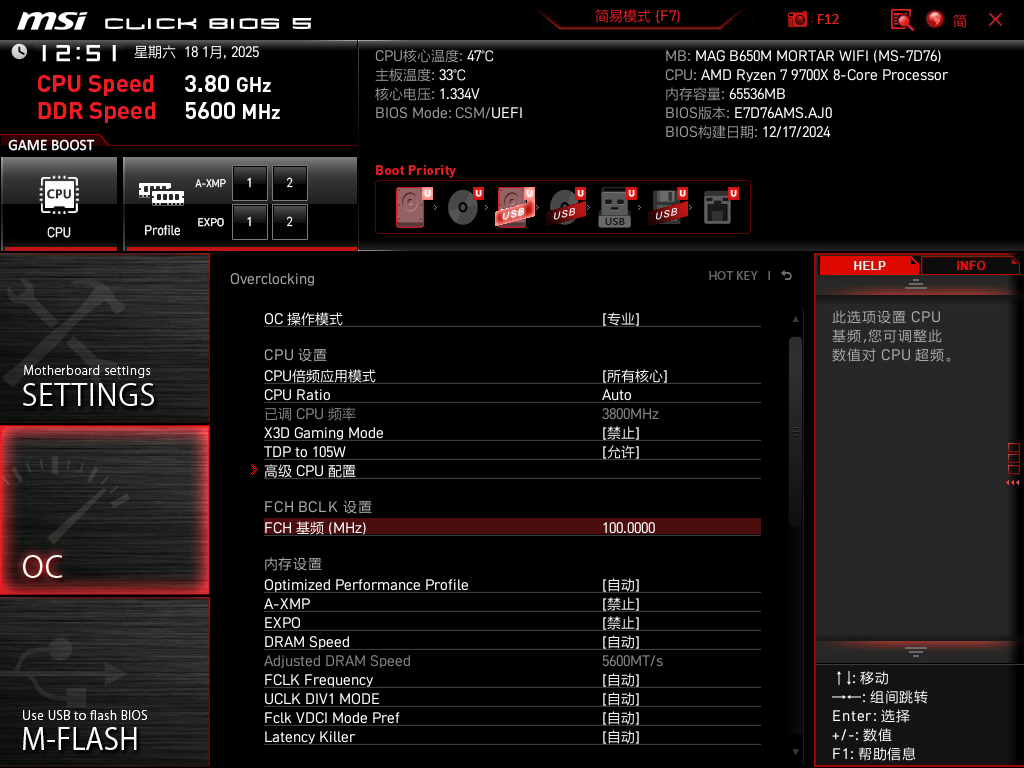Open the CPU倍频应用模式 option list

[x=512, y=376]
